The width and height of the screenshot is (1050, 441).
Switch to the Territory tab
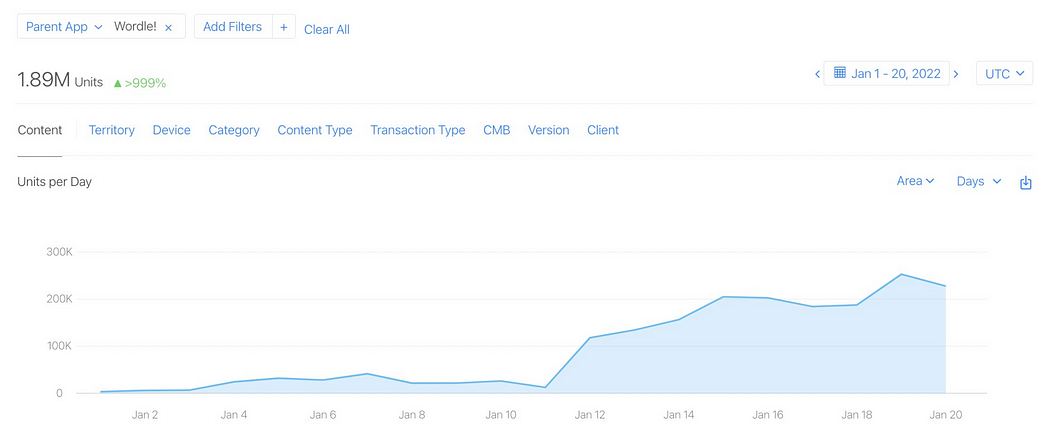[111, 130]
